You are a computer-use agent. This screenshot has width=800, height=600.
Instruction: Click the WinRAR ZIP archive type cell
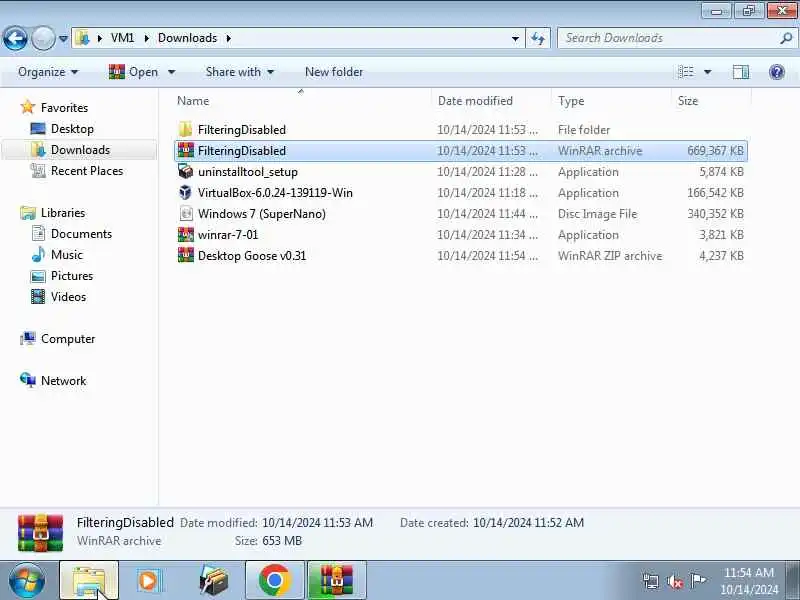tap(610, 256)
